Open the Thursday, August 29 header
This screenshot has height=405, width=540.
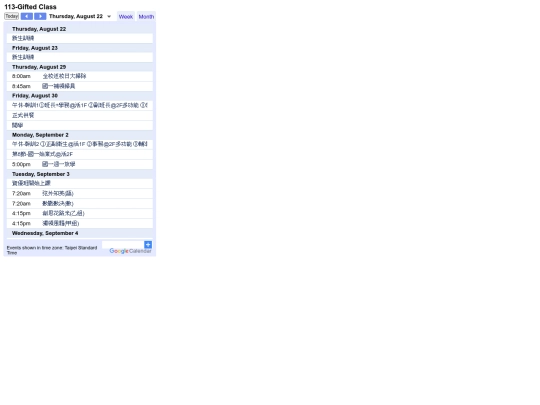[39, 67]
